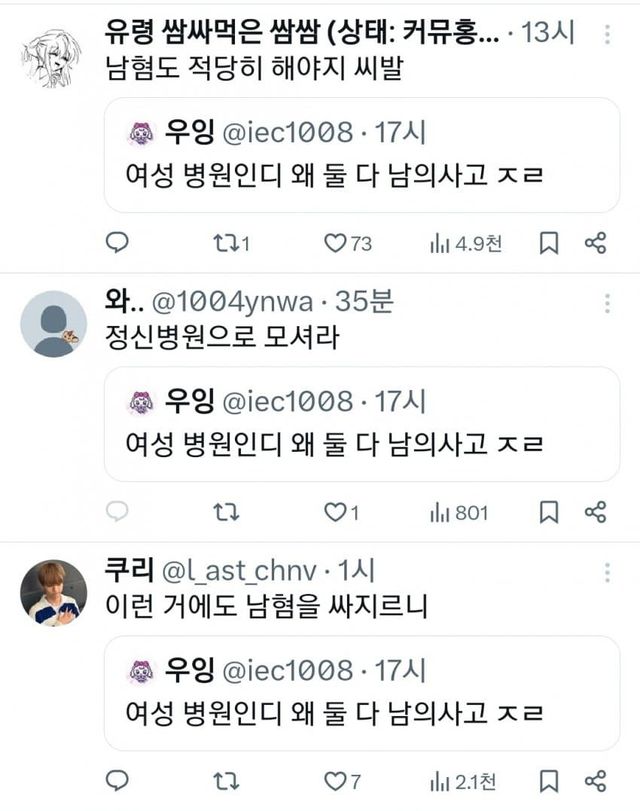Reply to the 유령 쌈싸먹은 쌈쌈 tweet
Screen dimensions: 640x811
click(118, 243)
